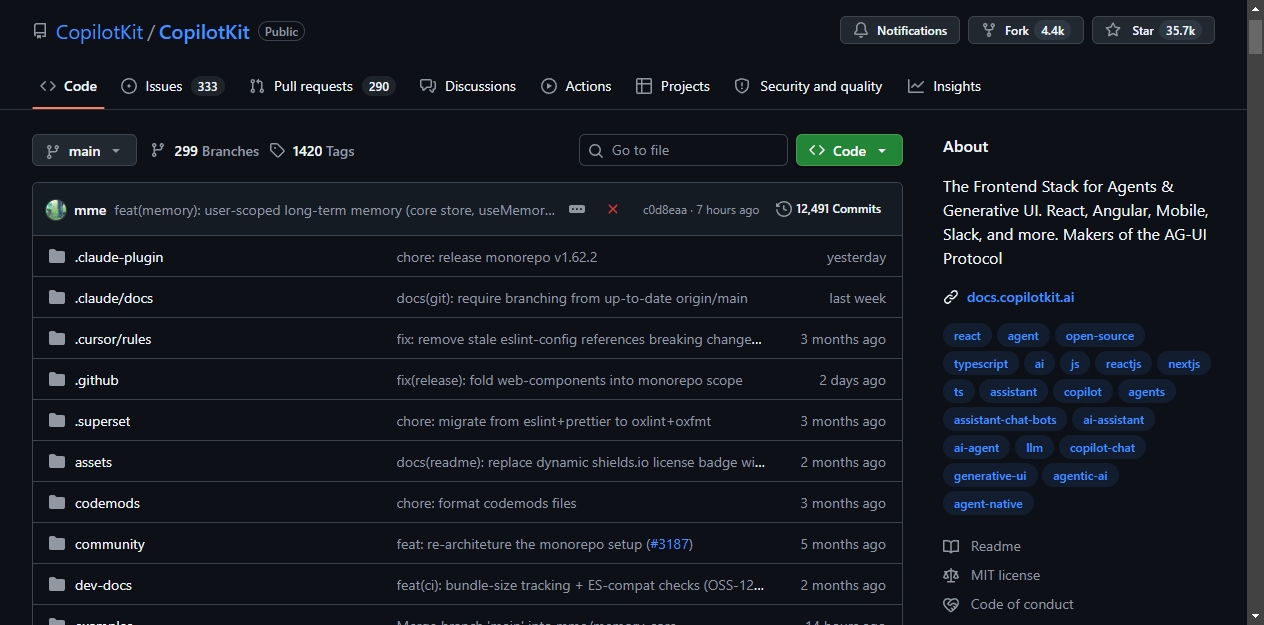Viewport: 1264px width, 625px height.
Task: Click the mme author avatar
Action: 56,209
